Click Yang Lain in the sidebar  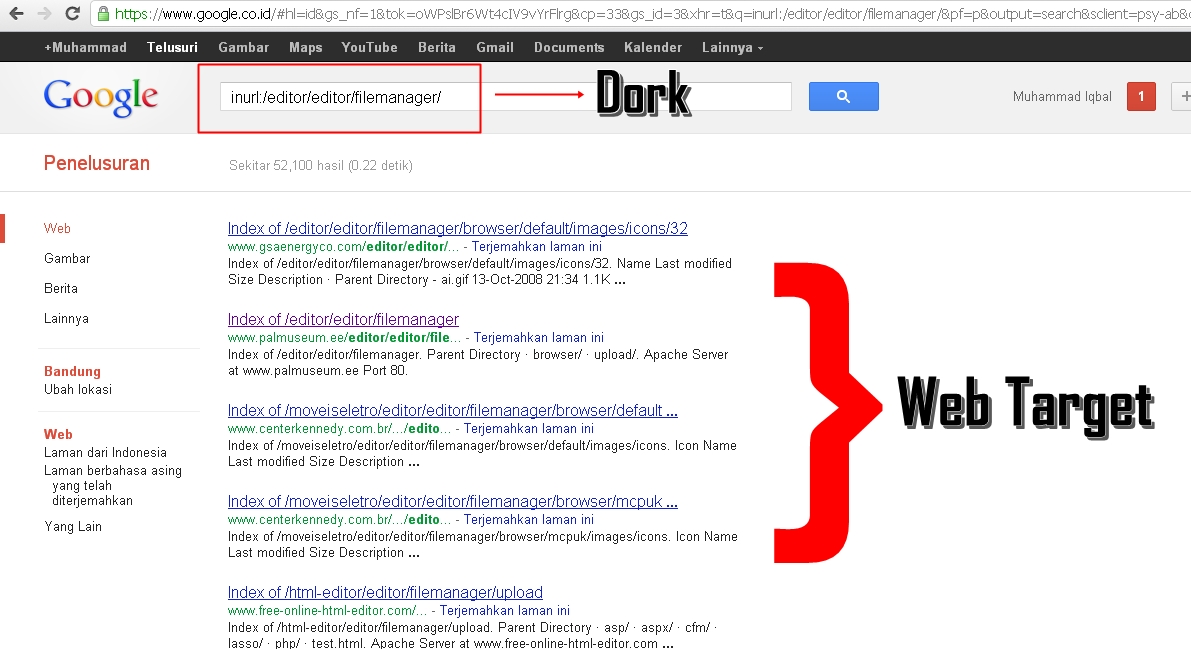click(x=73, y=527)
